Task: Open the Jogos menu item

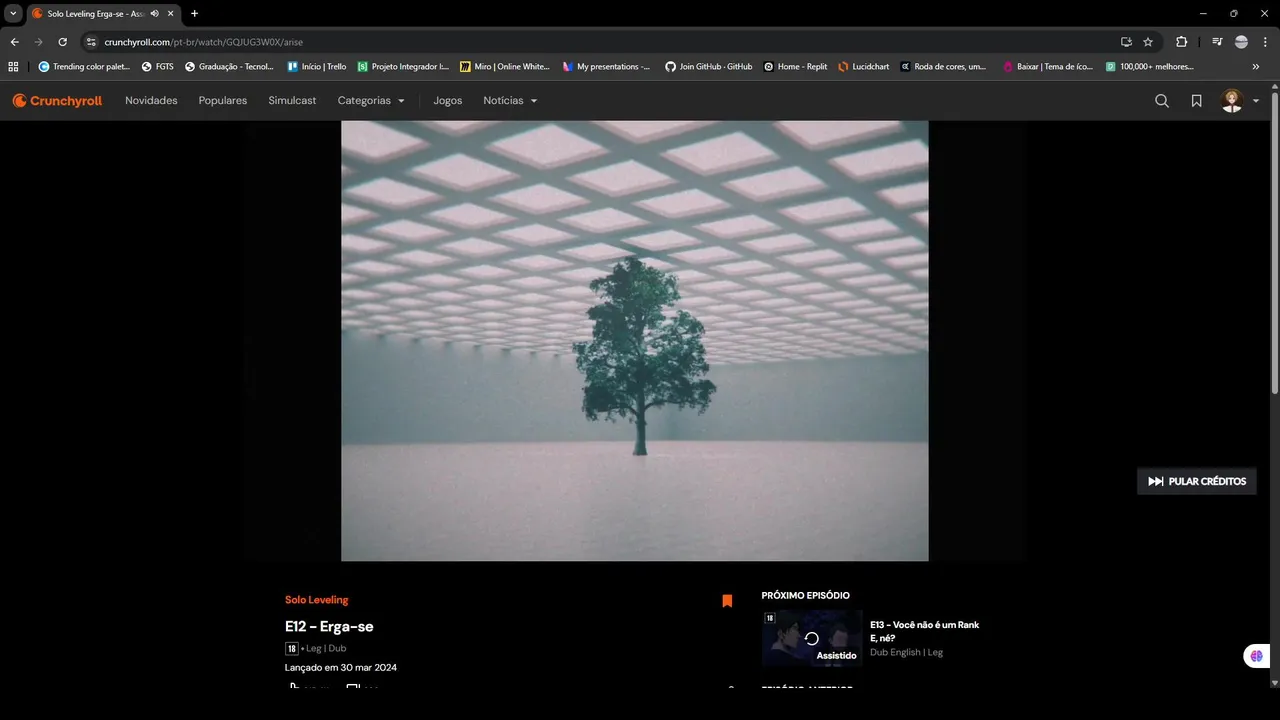Action: tap(448, 101)
